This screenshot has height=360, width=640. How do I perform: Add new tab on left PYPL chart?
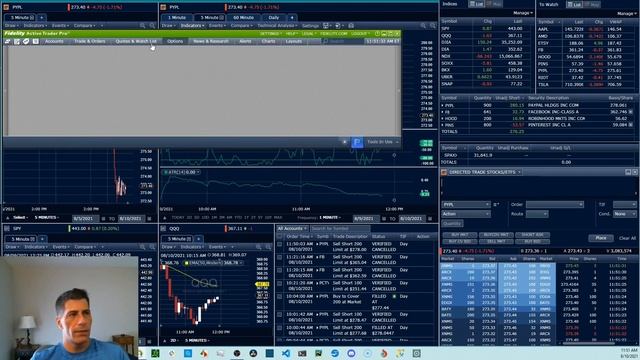click(41, 18)
